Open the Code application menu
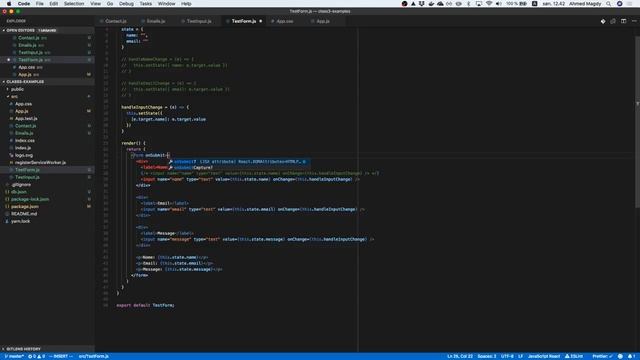This screenshot has height=360, width=640. 24,4
